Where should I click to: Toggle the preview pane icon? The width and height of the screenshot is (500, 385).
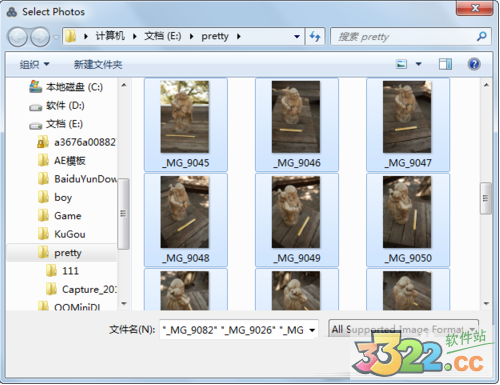click(445, 64)
